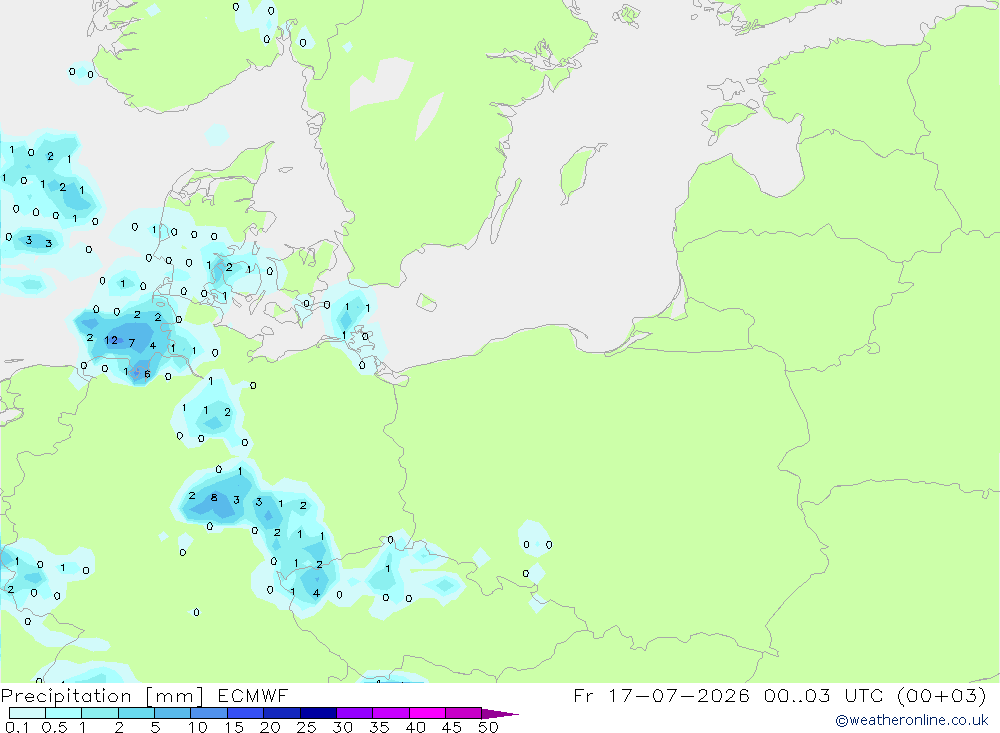Click the weatheronline.co.uk copyright link
The width and height of the screenshot is (1000, 733).
(x=912, y=720)
